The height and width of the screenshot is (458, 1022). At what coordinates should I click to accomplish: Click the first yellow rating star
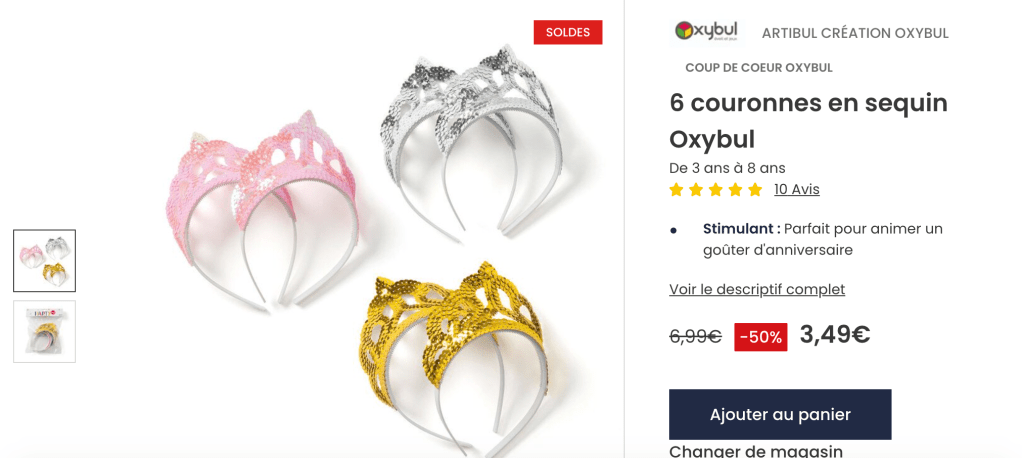click(x=677, y=190)
